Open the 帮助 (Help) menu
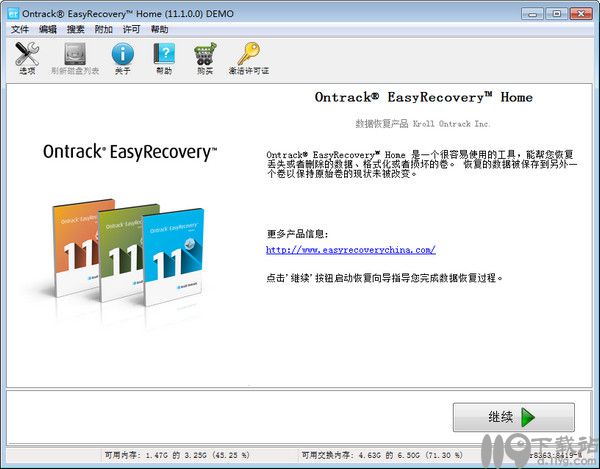Image resolution: width=600 pixels, height=469 pixels. click(x=159, y=29)
